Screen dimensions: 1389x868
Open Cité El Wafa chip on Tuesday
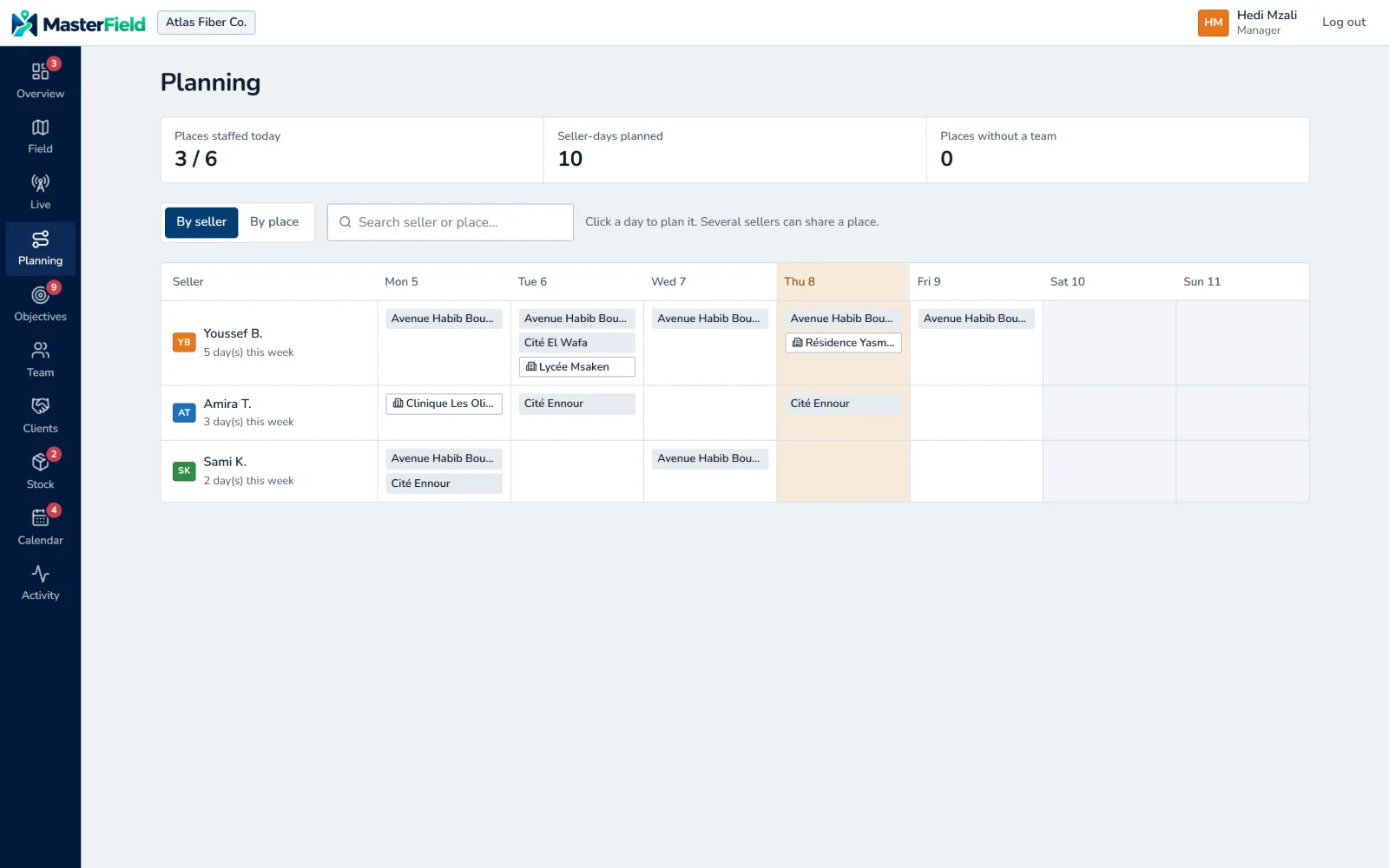point(577,343)
